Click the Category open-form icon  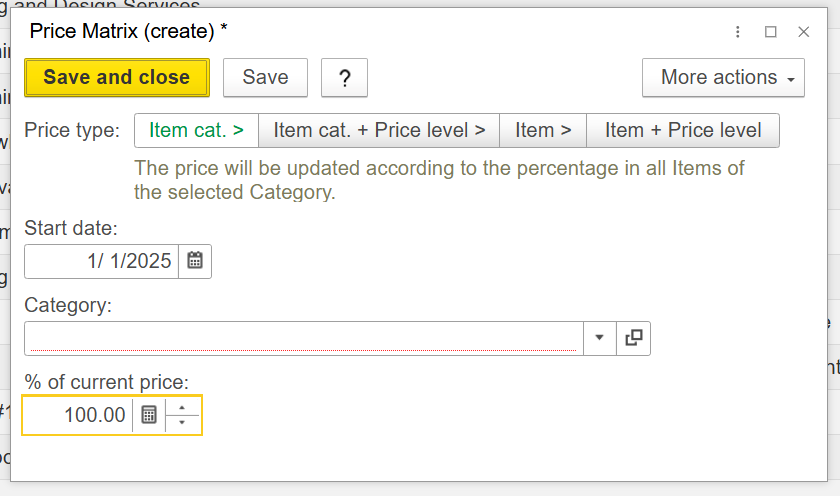[x=633, y=338]
